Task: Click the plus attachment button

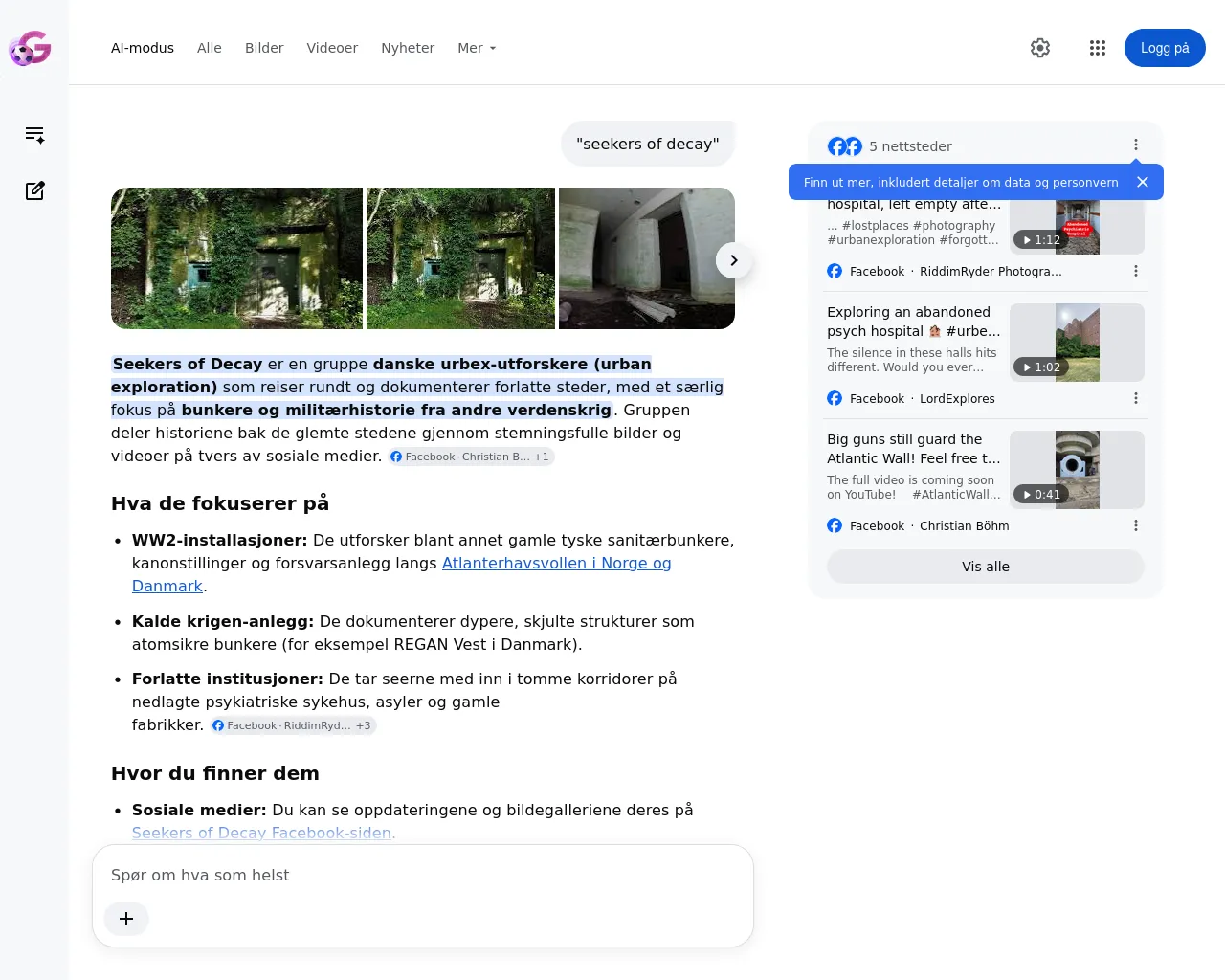Action: tap(126, 919)
